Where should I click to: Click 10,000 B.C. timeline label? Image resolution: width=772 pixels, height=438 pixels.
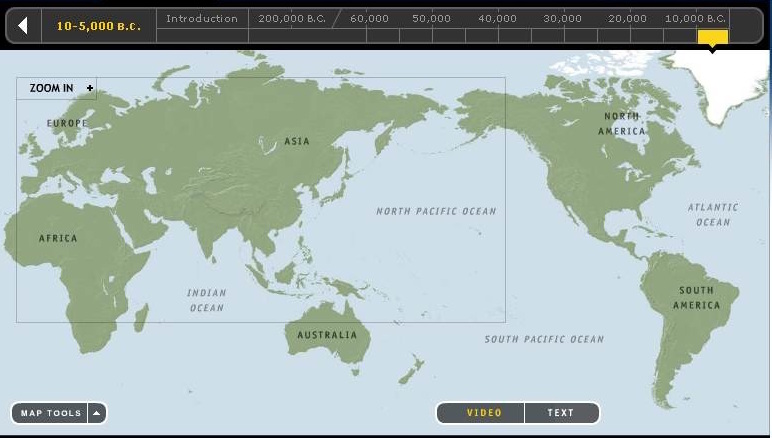click(x=695, y=18)
